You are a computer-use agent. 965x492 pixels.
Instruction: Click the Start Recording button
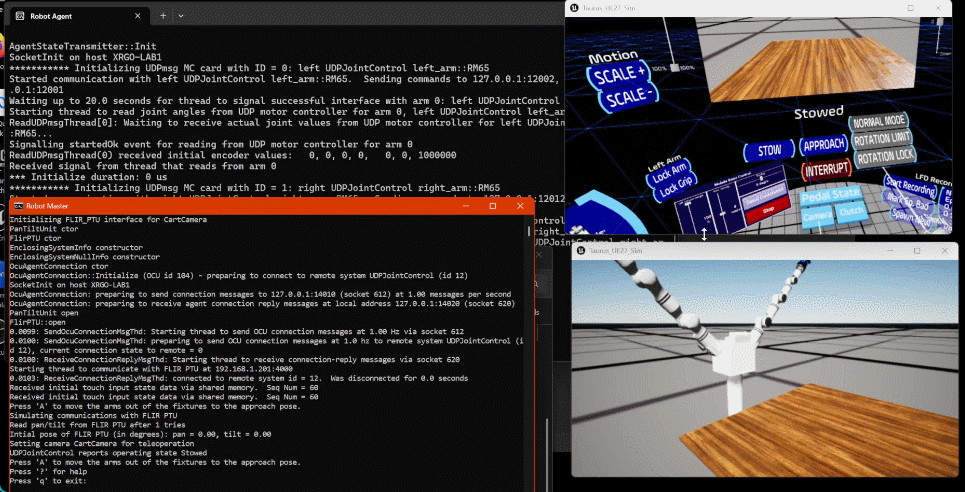tap(909, 187)
